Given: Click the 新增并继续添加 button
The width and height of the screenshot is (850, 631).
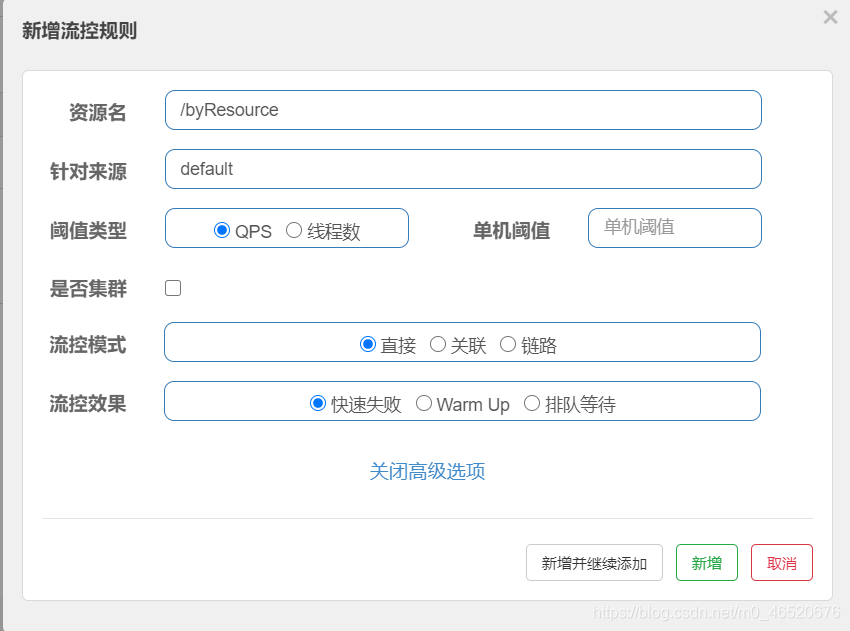Looking at the screenshot, I should coord(594,562).
